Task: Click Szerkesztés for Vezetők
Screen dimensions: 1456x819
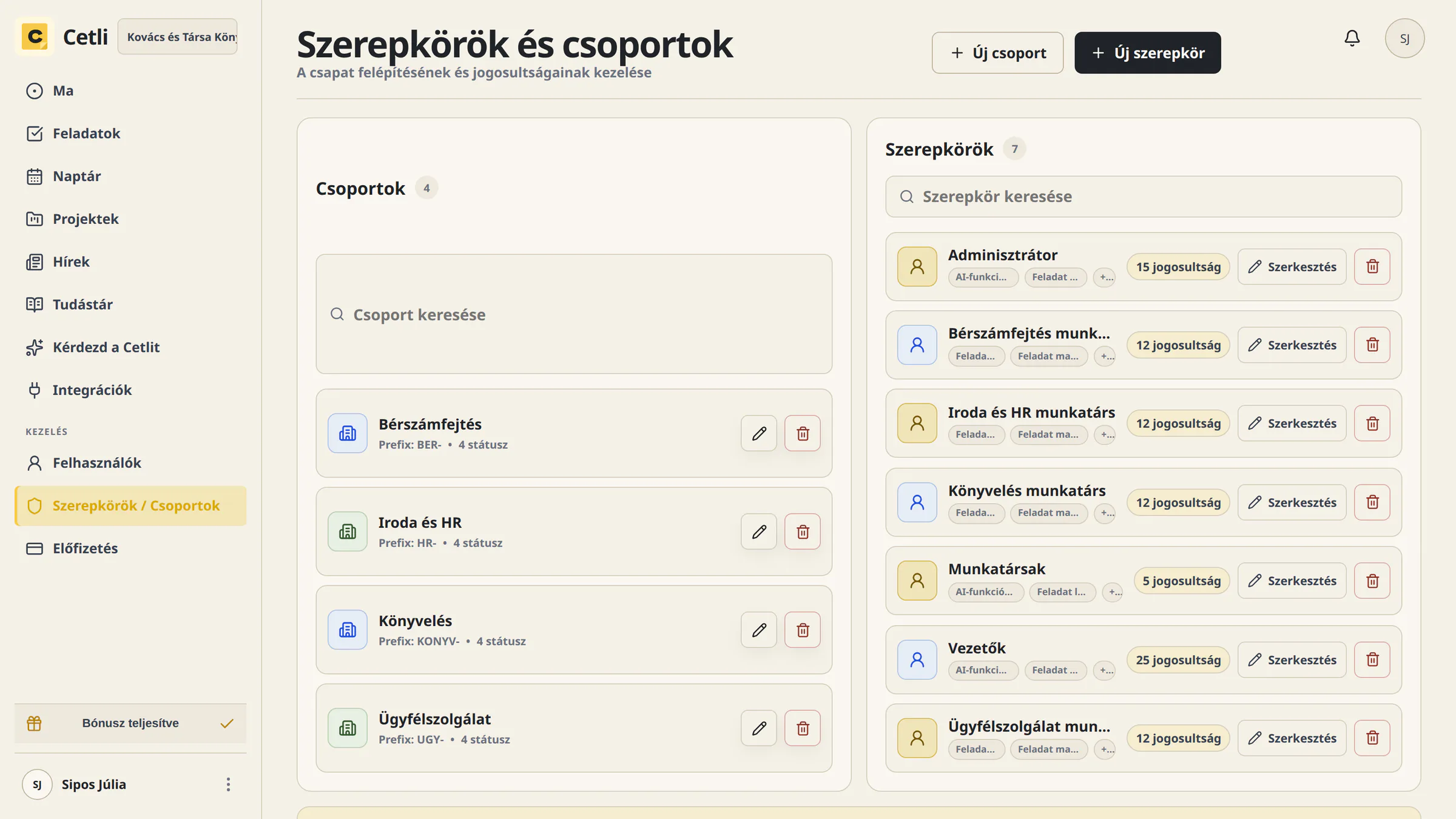Action: (x=1292, y=659)
